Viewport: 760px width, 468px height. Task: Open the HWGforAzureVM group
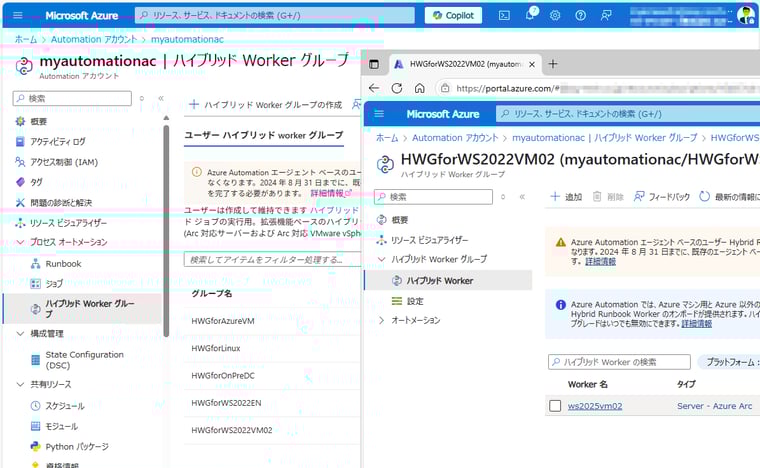(222, 321)
